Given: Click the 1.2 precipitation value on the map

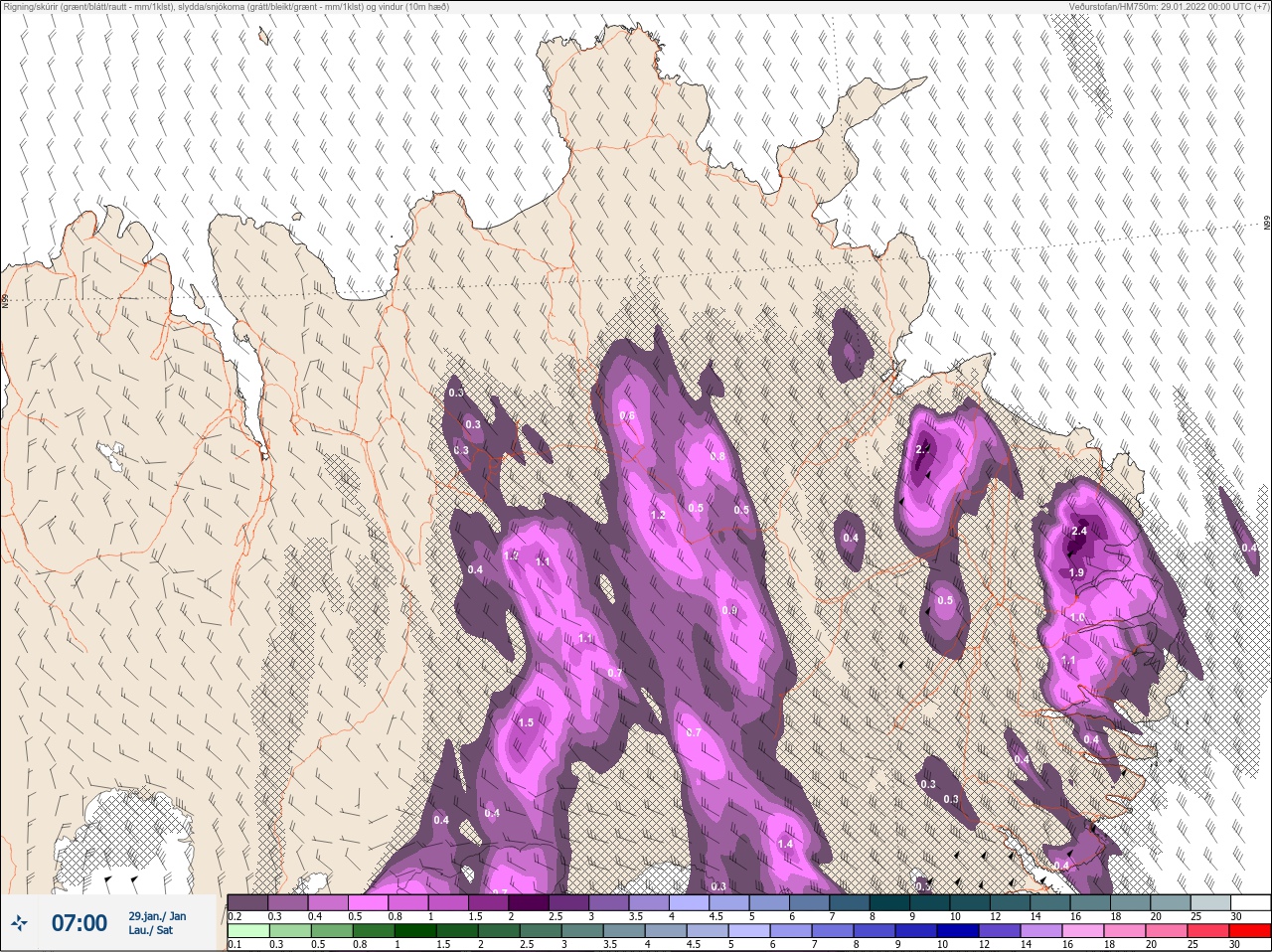Looking at the screenshot, I should pos(658,515).
